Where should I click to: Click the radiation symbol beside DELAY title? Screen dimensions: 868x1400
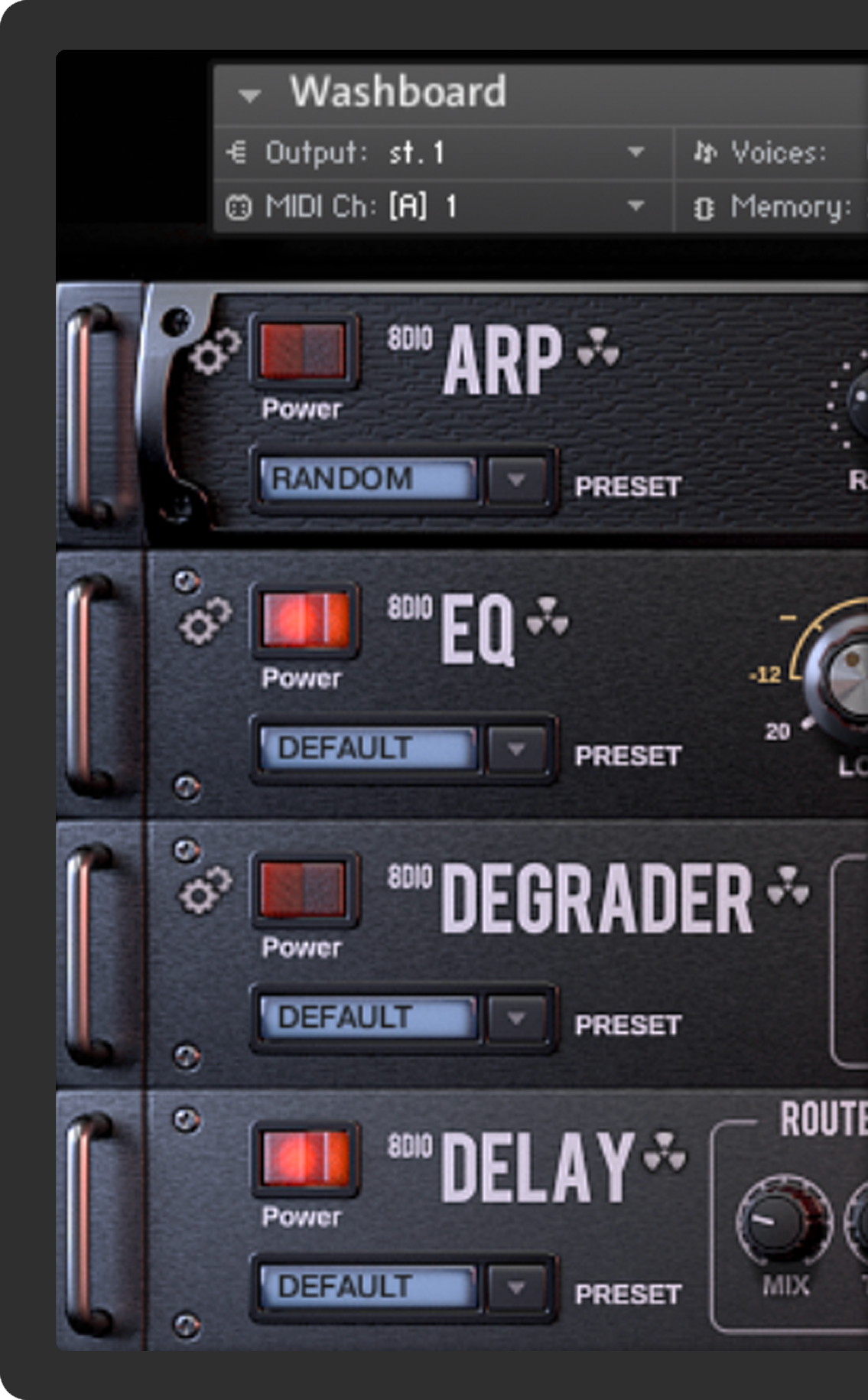point(664,1151)
